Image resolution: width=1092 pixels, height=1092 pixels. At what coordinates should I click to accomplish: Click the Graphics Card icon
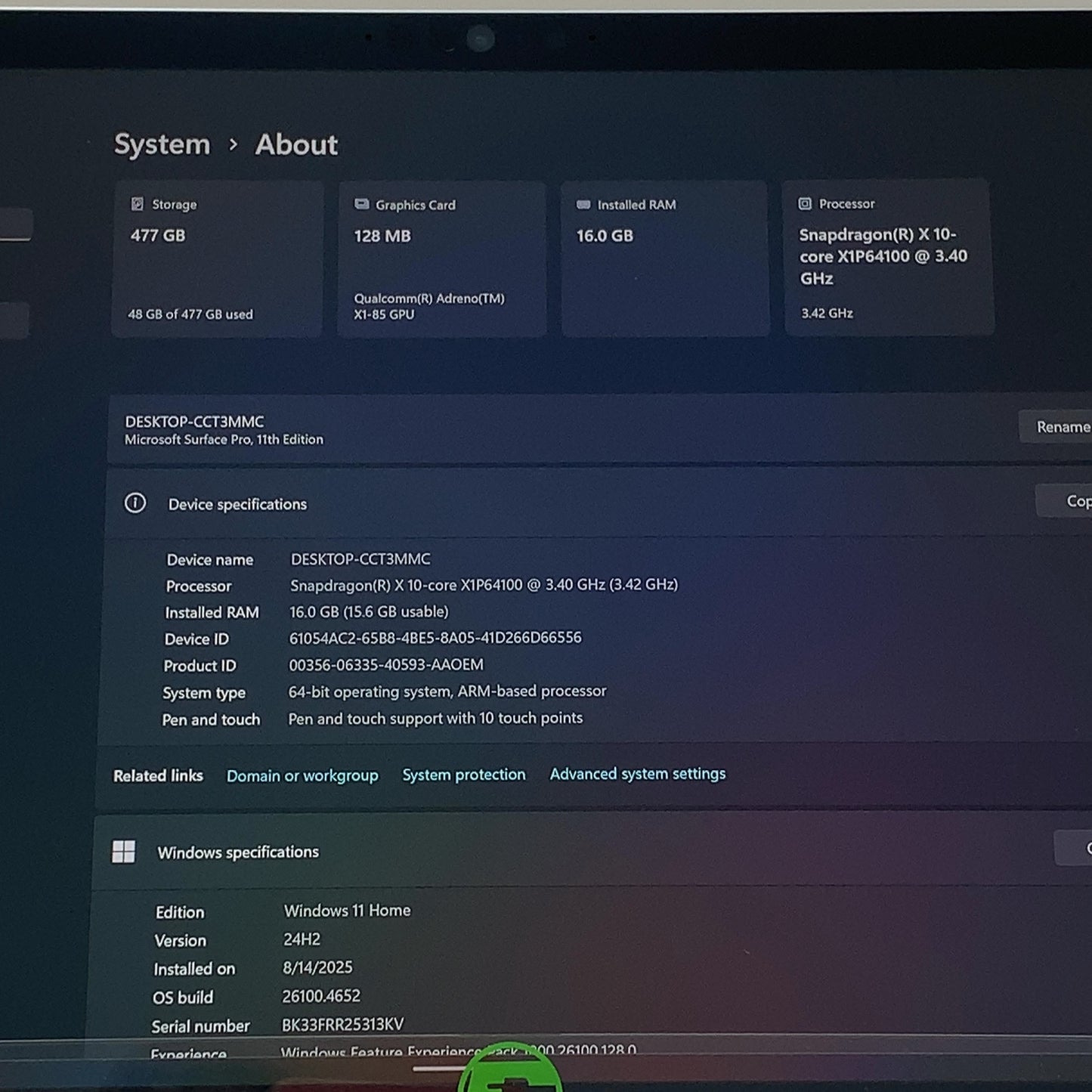361,204
